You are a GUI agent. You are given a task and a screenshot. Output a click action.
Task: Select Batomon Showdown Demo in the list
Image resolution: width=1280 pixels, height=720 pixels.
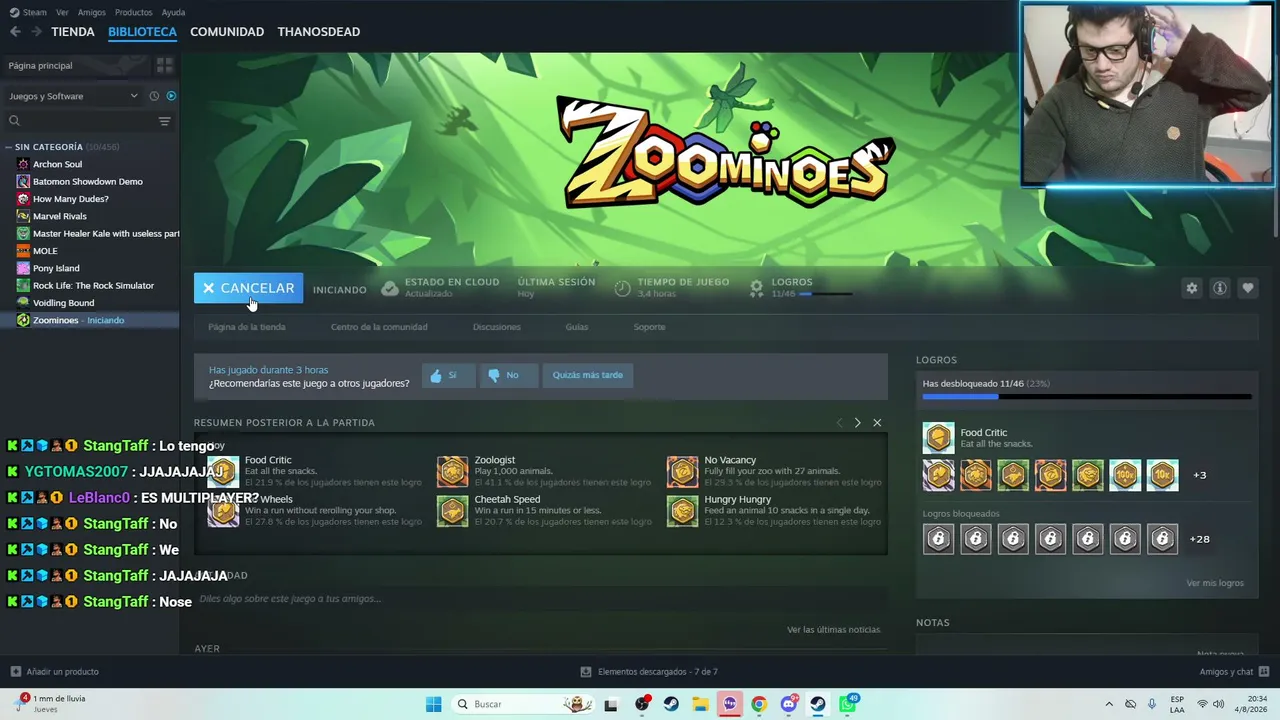coord(90,181)
